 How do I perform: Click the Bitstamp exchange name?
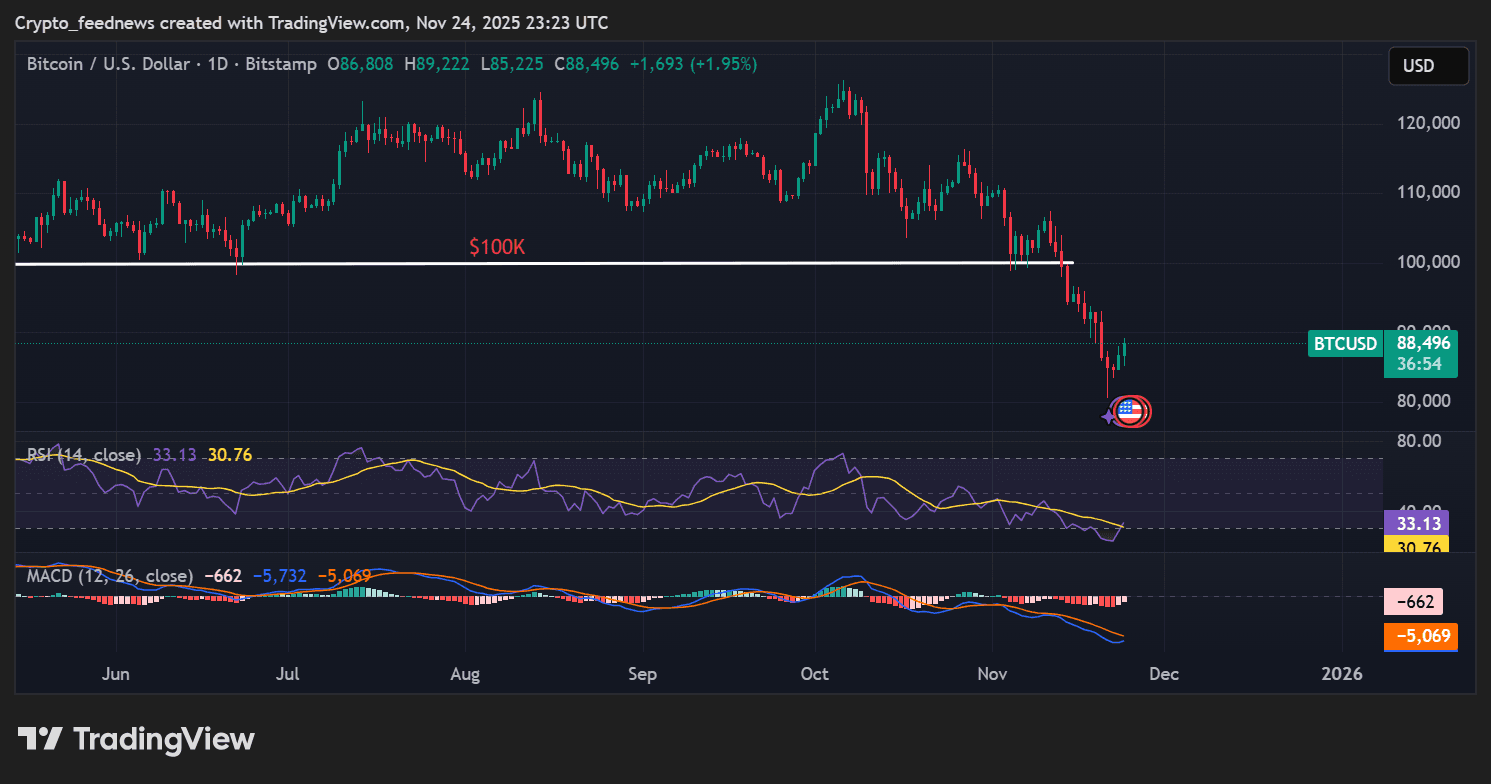click(283, 64)
